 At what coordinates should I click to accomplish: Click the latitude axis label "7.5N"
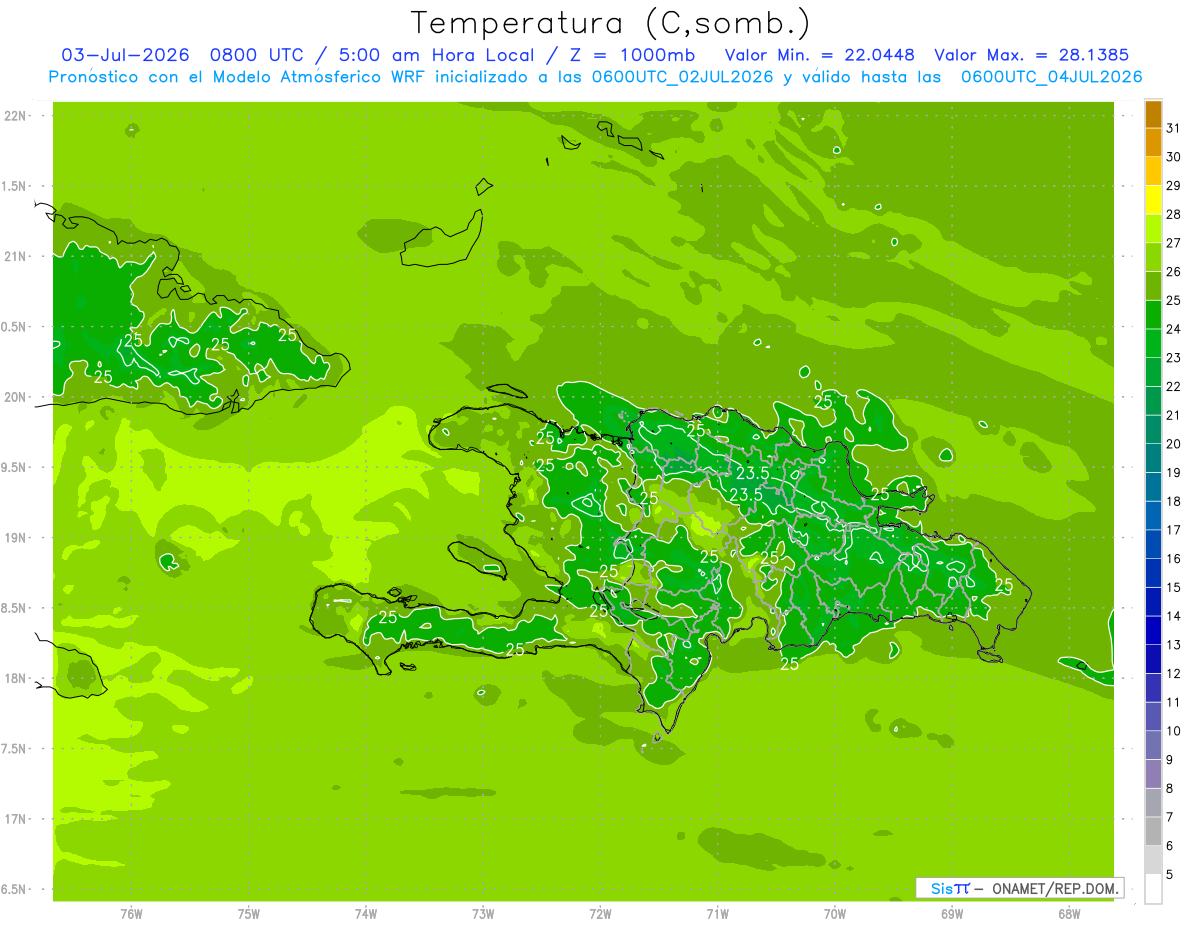click(x=14, y=749)
